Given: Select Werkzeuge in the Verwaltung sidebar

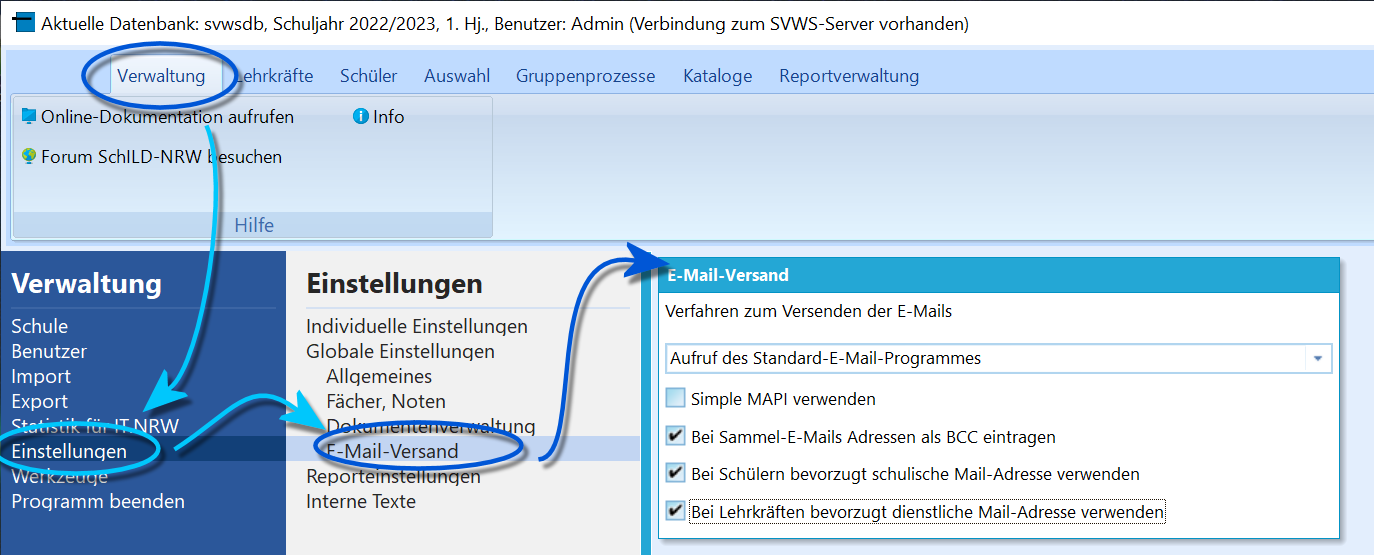Looking at the screenshot, I should pyautogui.click(x=59, y=476).
